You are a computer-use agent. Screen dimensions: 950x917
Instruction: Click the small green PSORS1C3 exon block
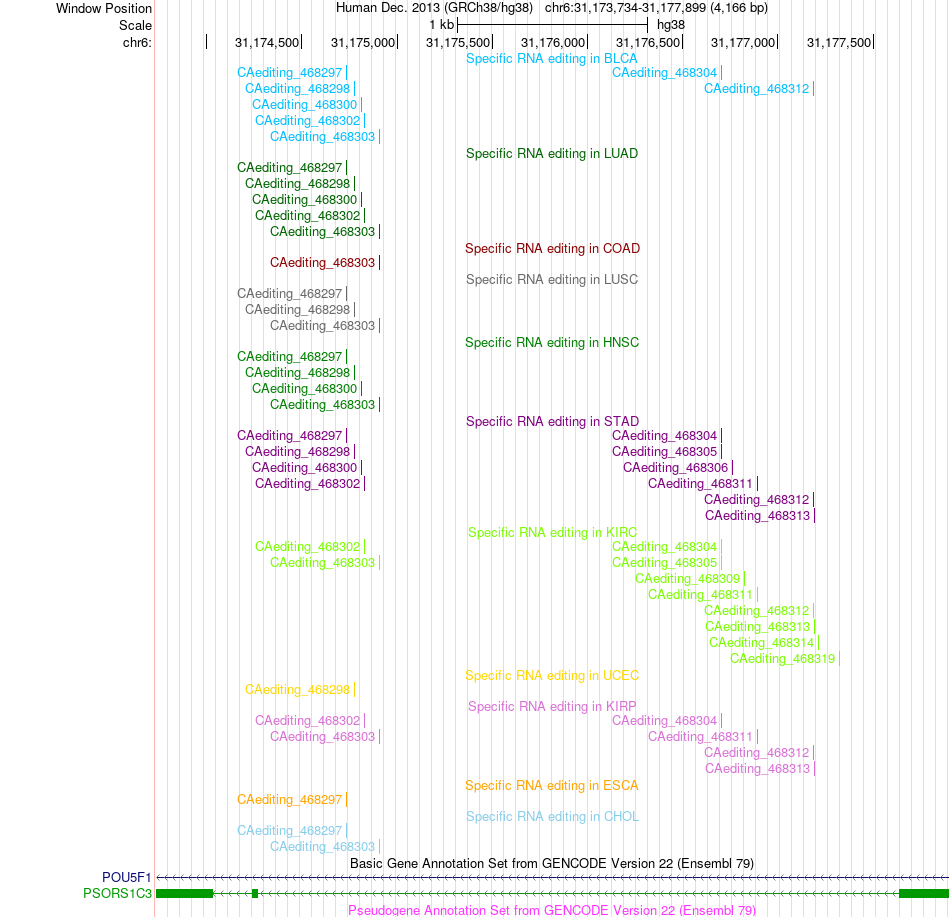[x=255, y=893]
